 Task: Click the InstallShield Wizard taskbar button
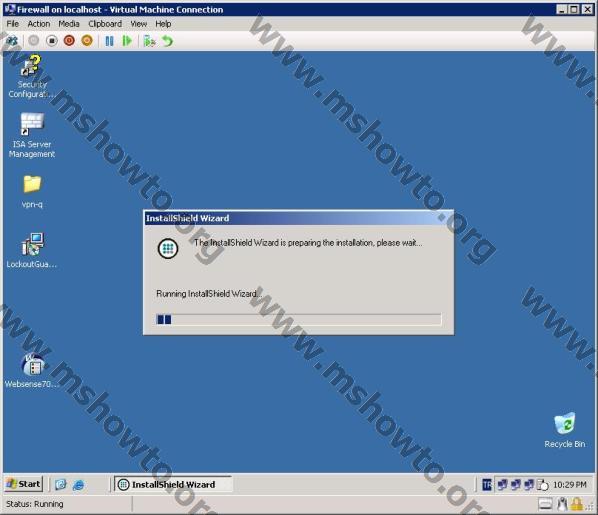click(x=173, y=484)
